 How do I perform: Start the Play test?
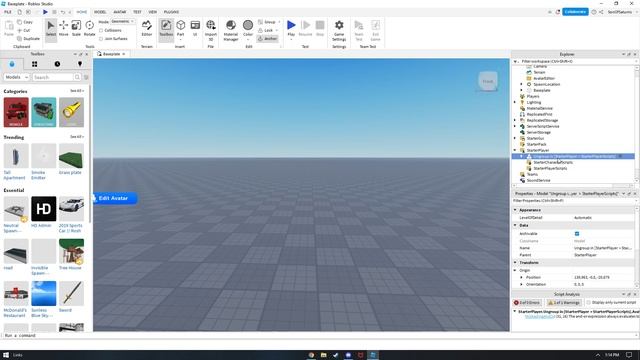[x=291, y=29]
